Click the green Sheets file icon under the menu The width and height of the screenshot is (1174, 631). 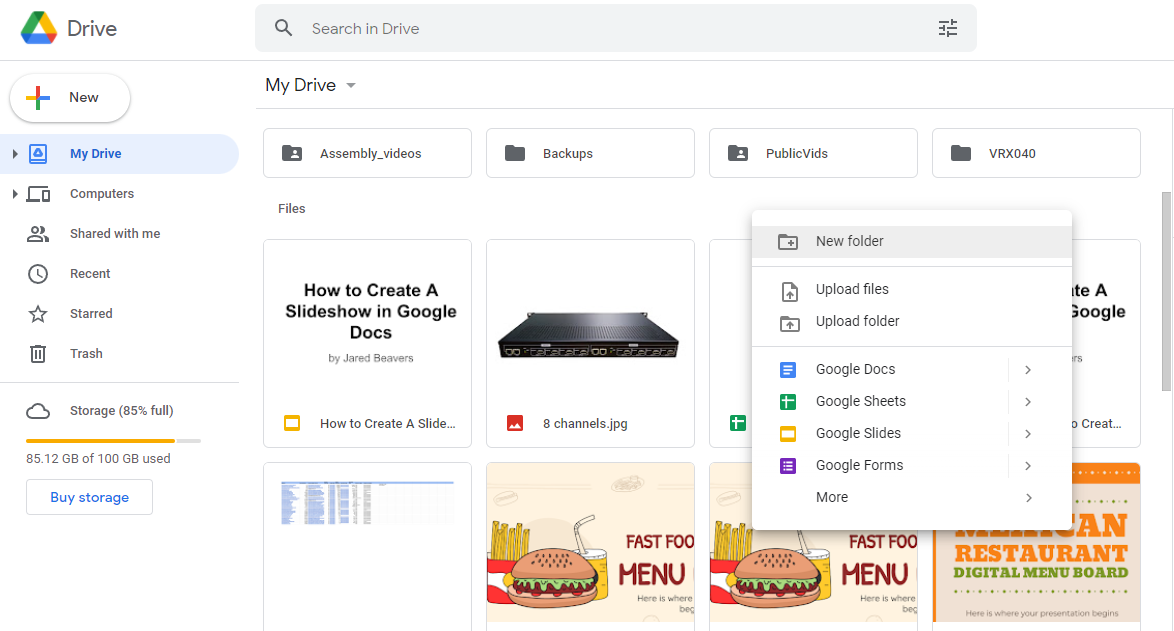pos(737,424)
